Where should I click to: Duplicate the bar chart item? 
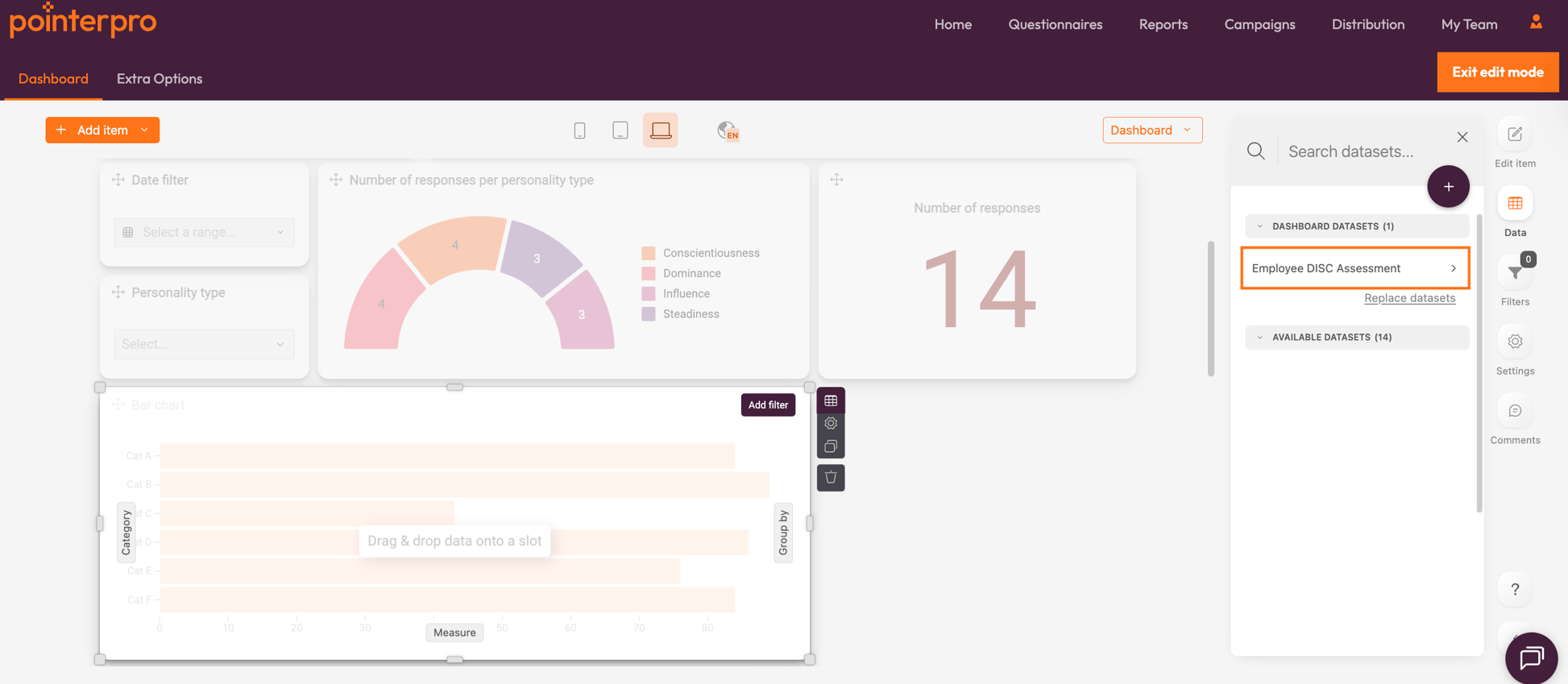[x=831, y=446]
